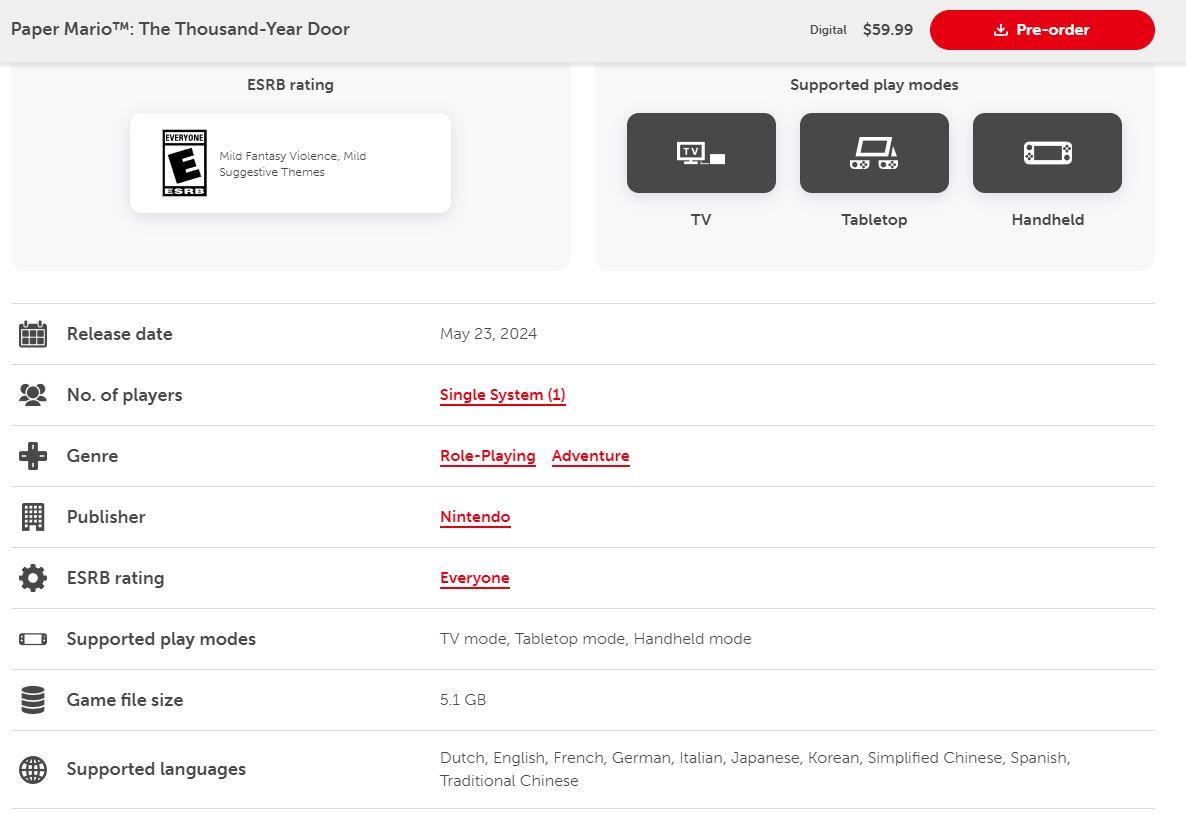This screenshot has width=1186, height=825.
Task: Open the Adventure genre link
Action: (x=591, y=456)
